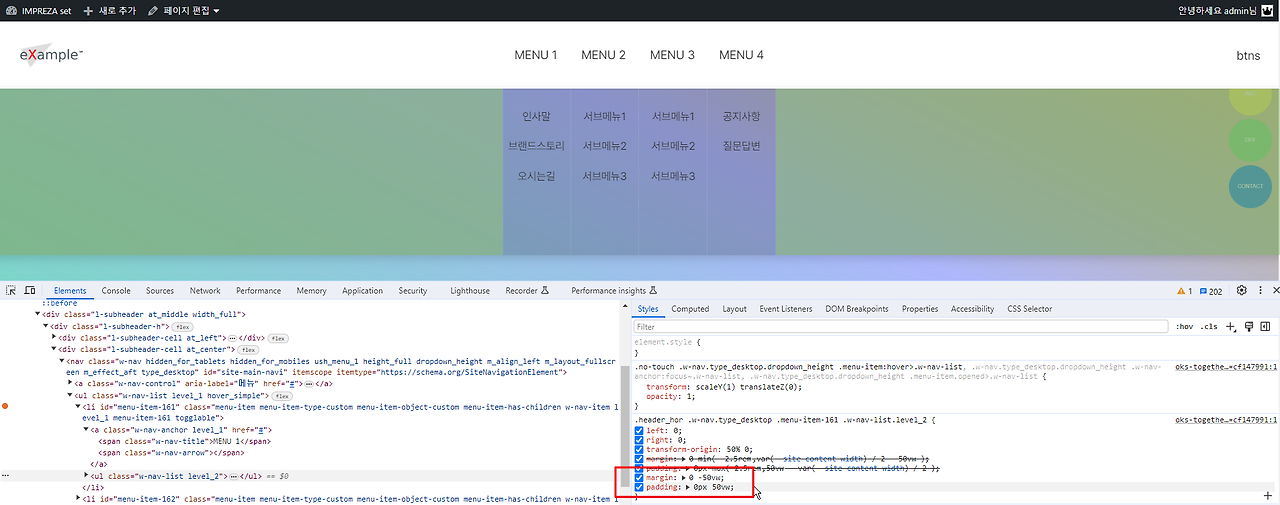The width and height of the screenshot is (1280, 505).
Task: Switch to the Network tab
Action: point(205,291)
